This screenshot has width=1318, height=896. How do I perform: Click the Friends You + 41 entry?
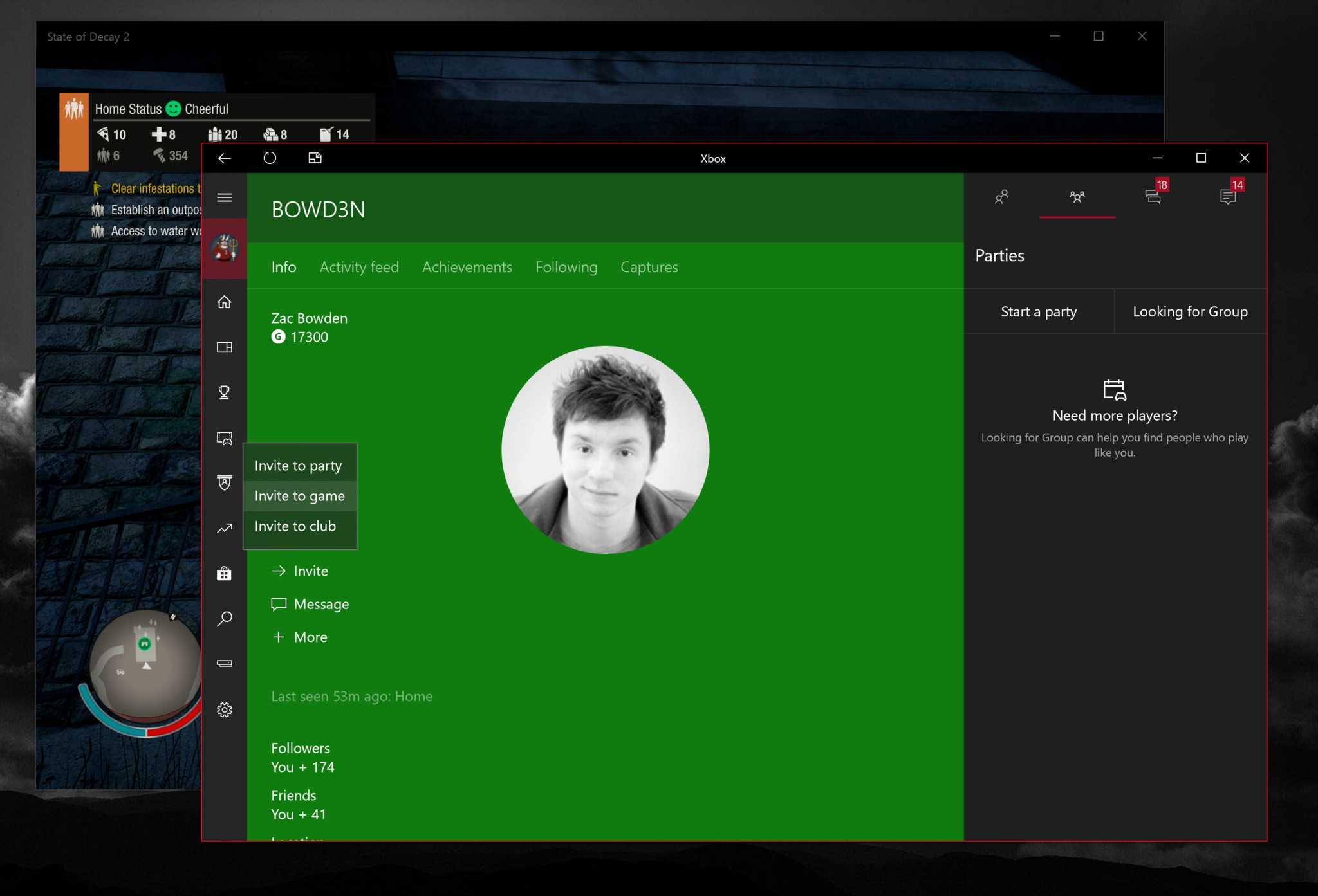coord(299,805)
